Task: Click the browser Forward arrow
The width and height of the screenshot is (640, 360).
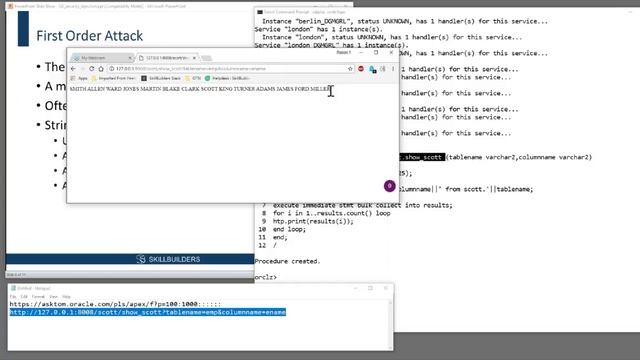Action: 82,69
